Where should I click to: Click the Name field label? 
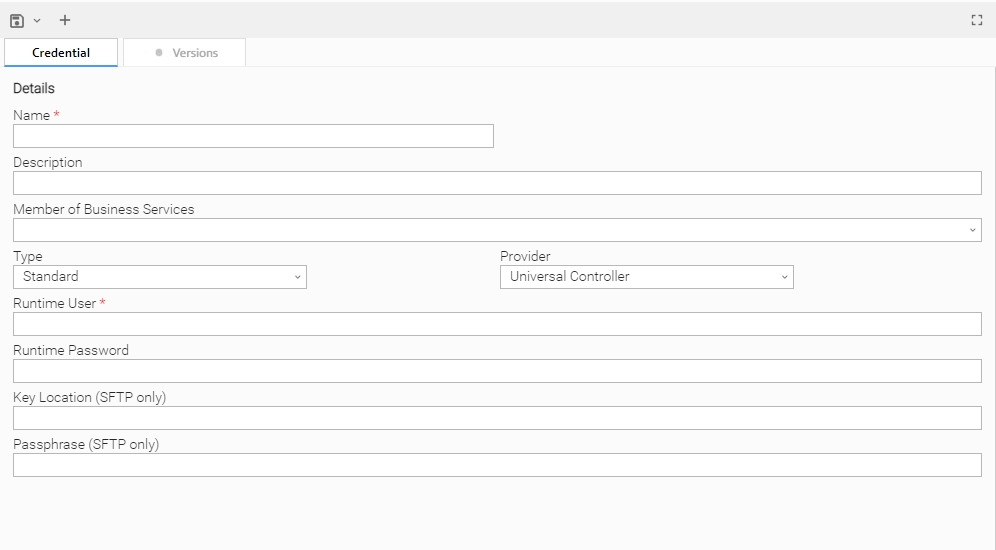coord(31,115)
